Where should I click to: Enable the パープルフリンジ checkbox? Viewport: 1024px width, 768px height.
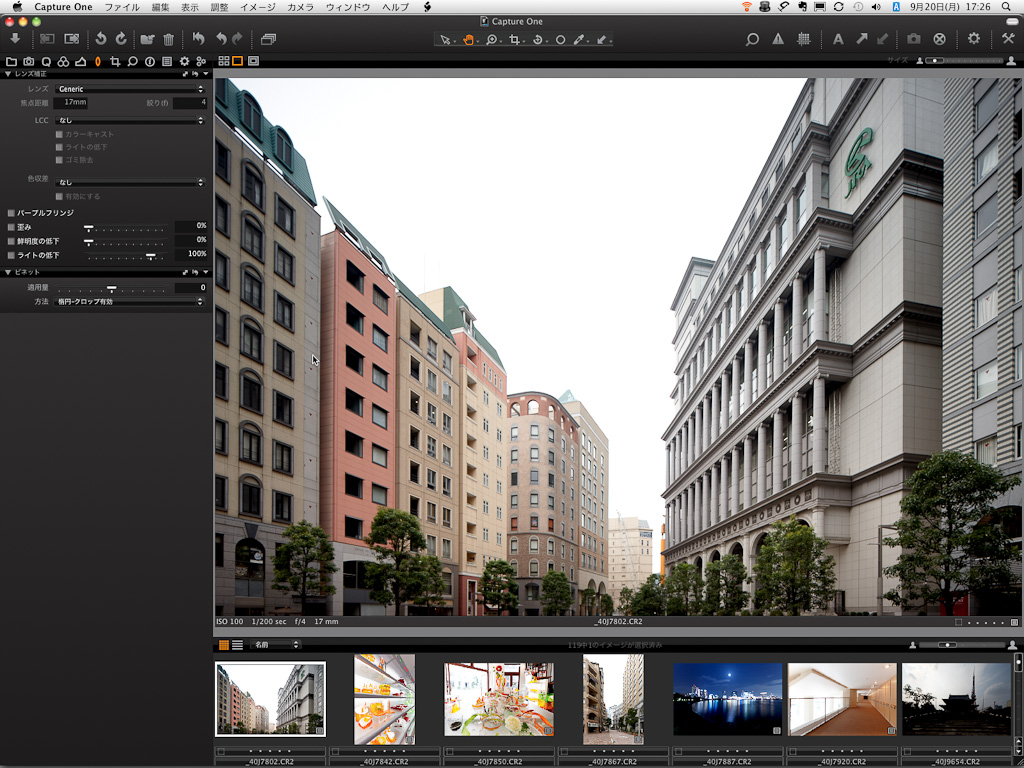11,213
